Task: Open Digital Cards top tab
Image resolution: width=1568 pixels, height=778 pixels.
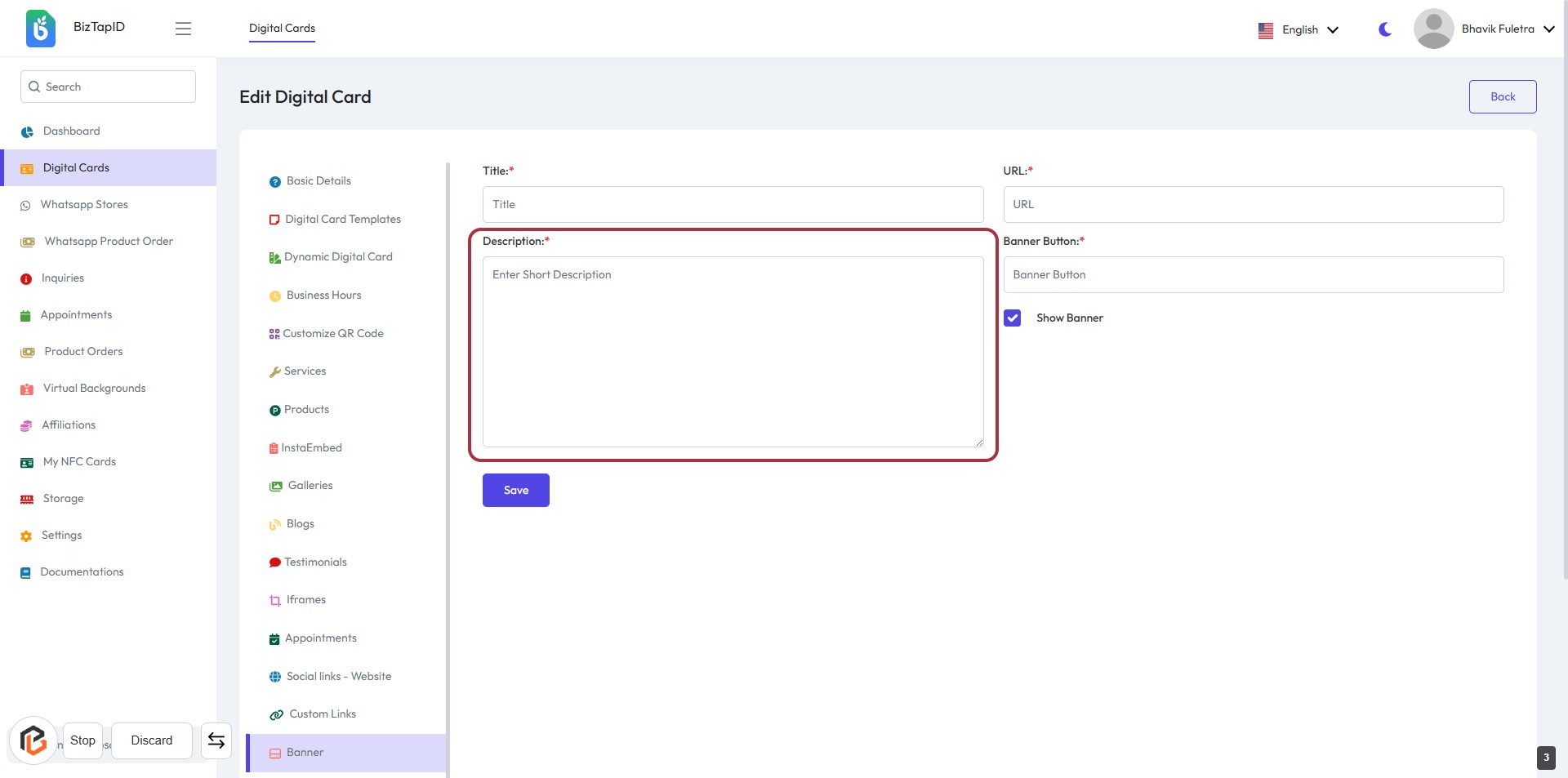Action: coord(282,29)
